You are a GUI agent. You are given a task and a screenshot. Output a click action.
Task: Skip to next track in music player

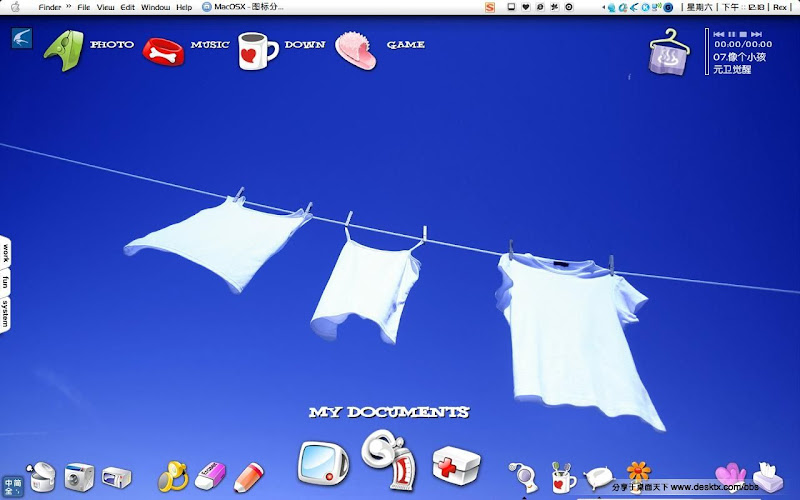coord(755,33)
